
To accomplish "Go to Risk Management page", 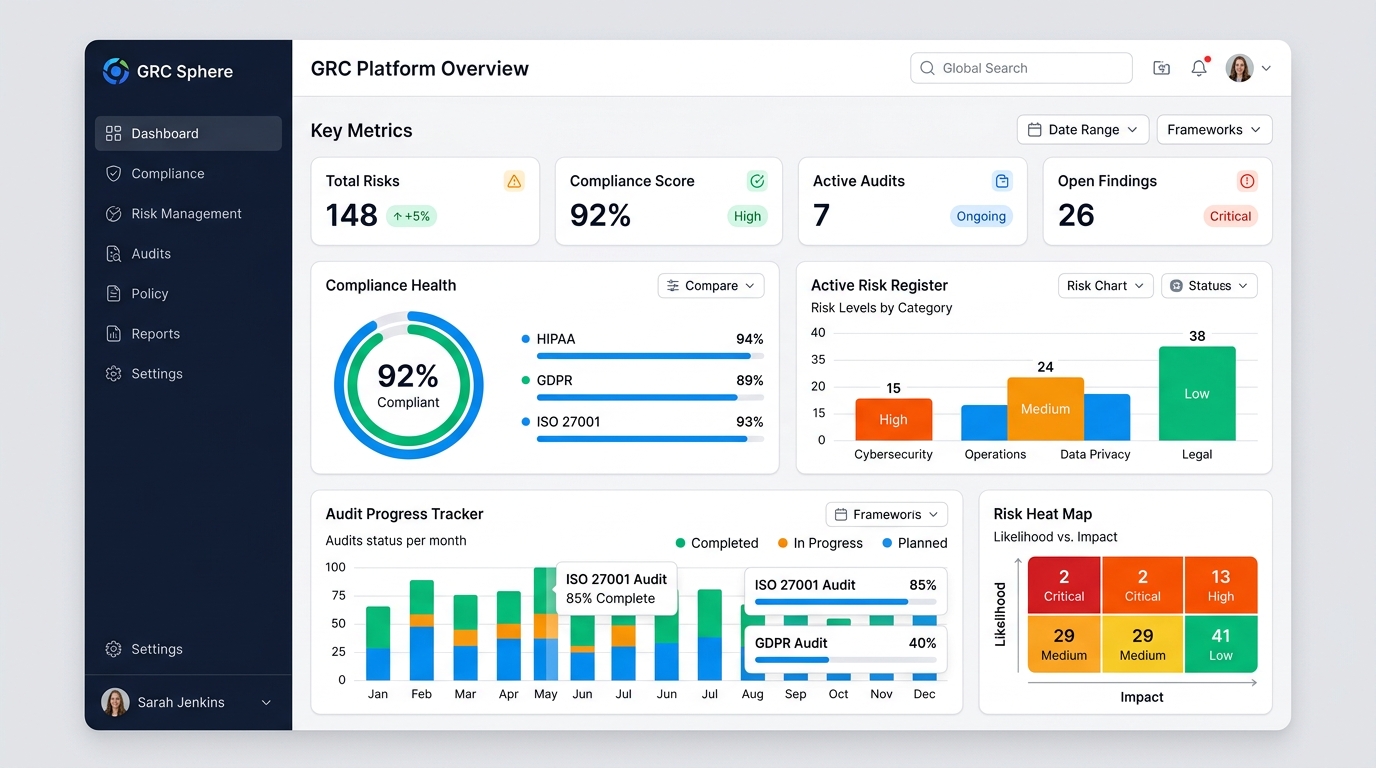I will (188, 213).
